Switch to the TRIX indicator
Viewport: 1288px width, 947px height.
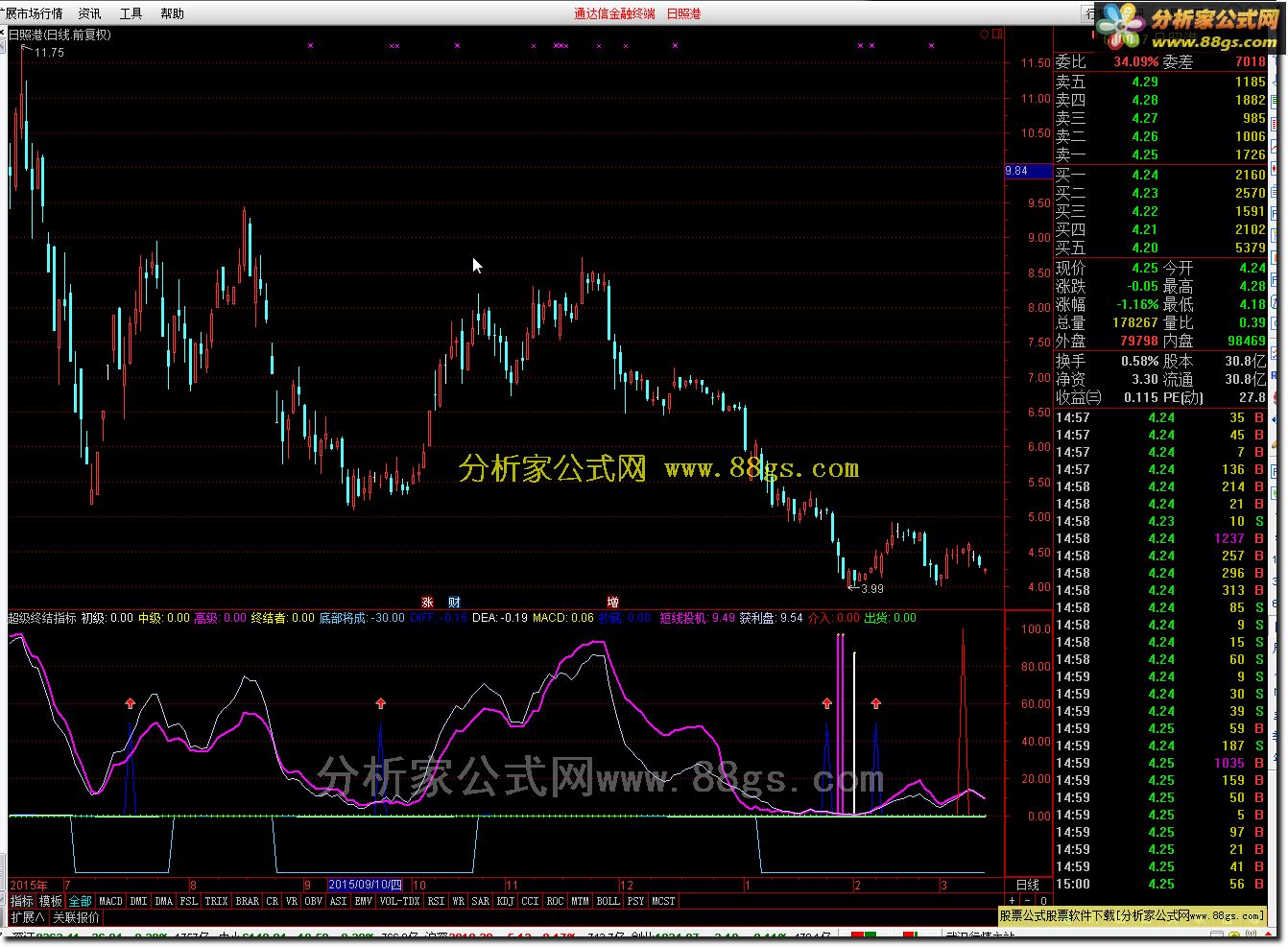click(216, 901)
